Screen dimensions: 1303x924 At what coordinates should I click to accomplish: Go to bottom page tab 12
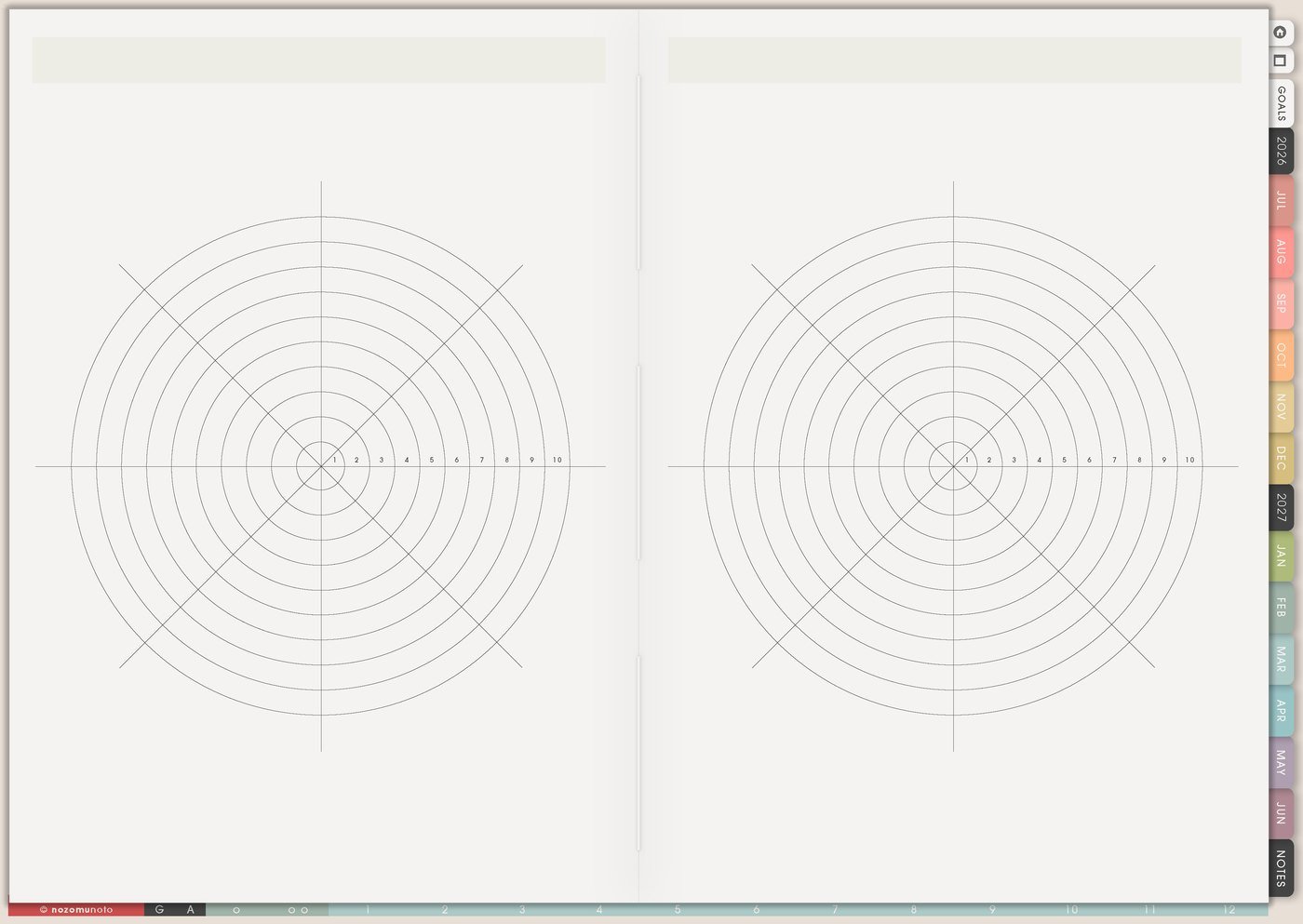point(1229,910)
